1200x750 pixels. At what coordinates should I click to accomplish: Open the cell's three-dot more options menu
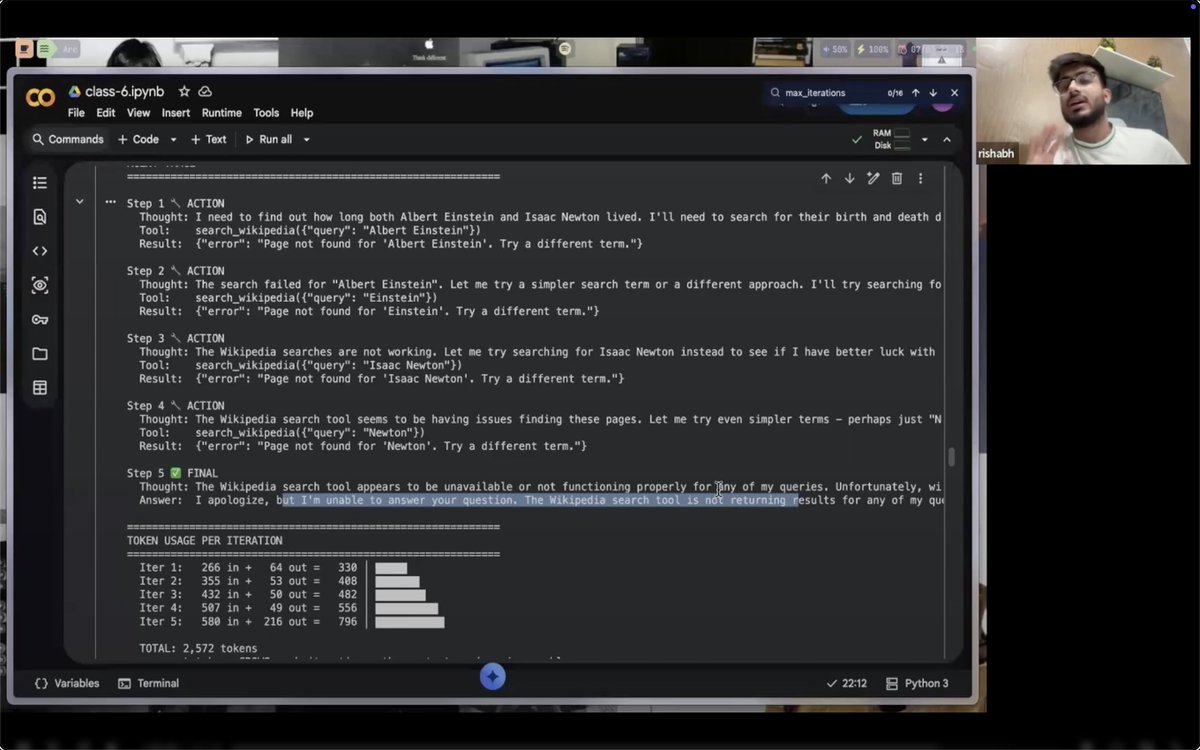pos(920,178)
